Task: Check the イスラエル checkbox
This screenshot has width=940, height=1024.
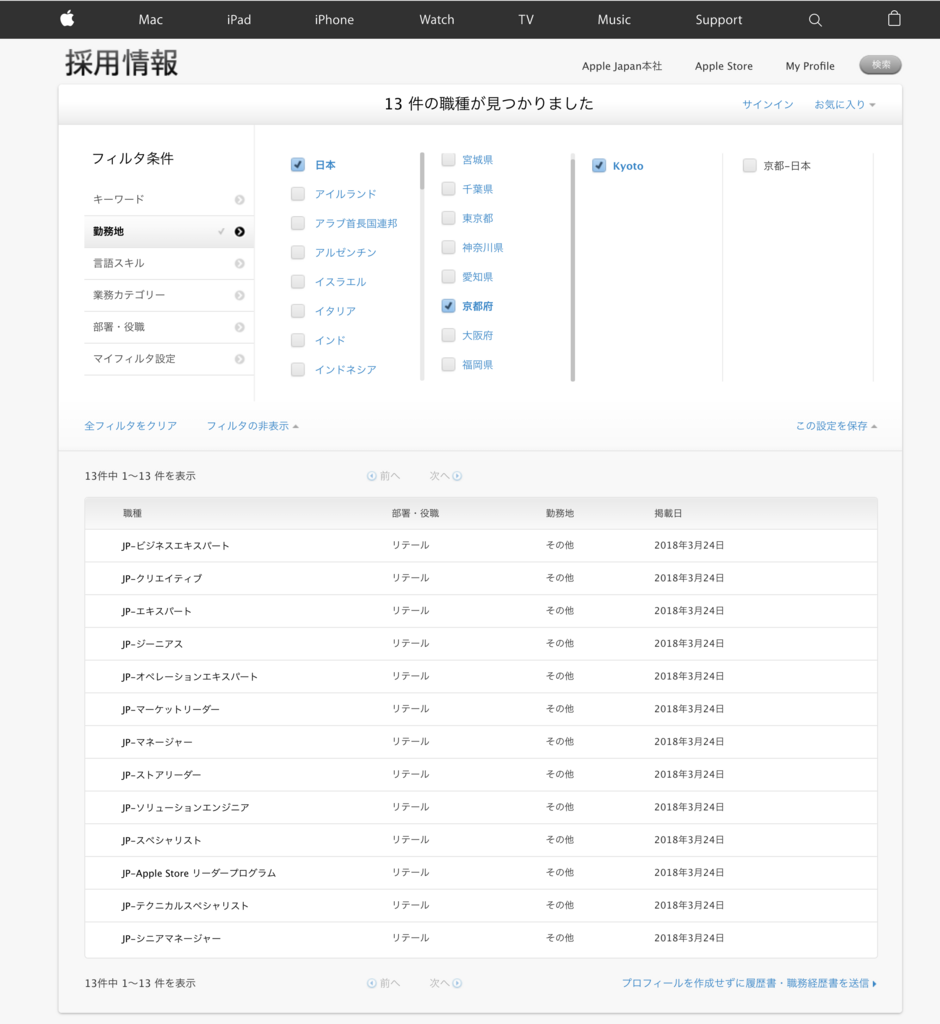Action: point(298,281)
